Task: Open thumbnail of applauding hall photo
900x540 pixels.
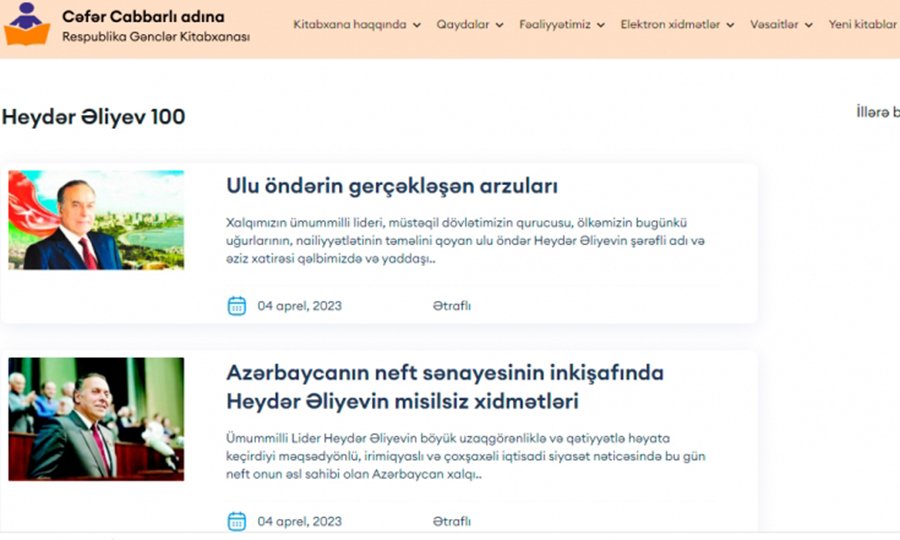Action: [x=96, y=419]
